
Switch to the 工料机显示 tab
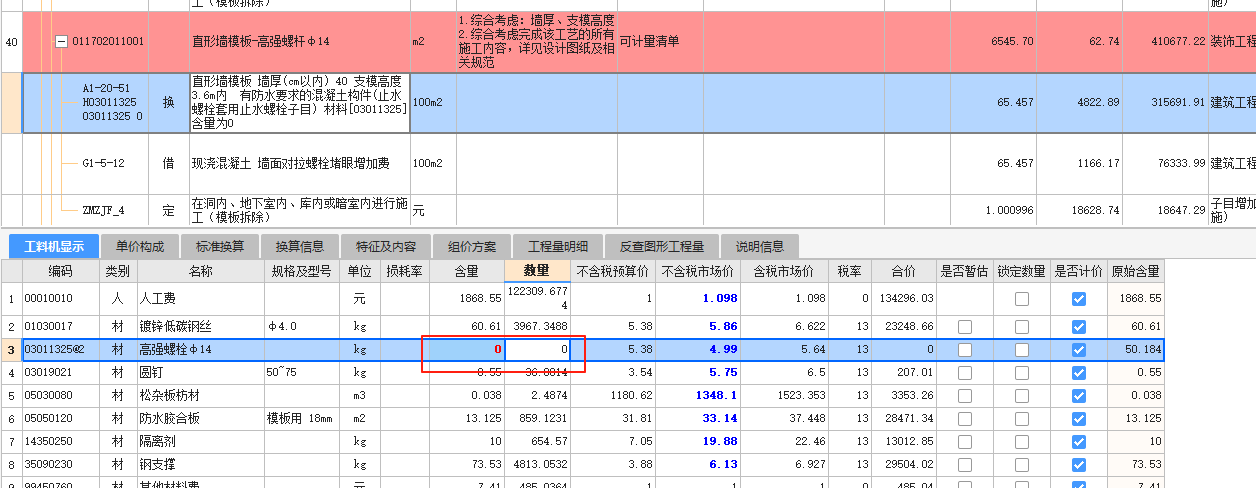[54, 247]
